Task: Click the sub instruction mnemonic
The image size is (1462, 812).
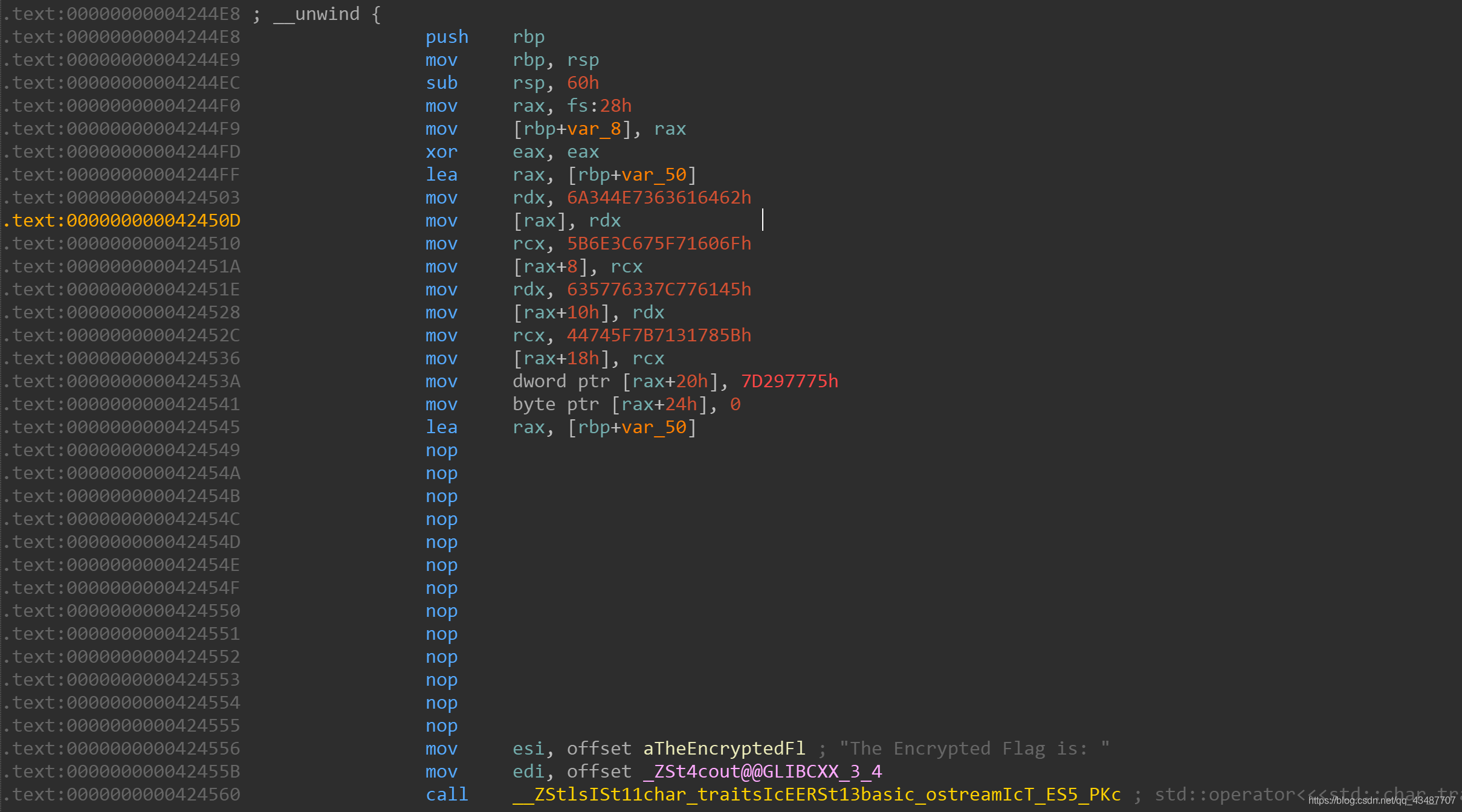Action: tap(441, 83)
